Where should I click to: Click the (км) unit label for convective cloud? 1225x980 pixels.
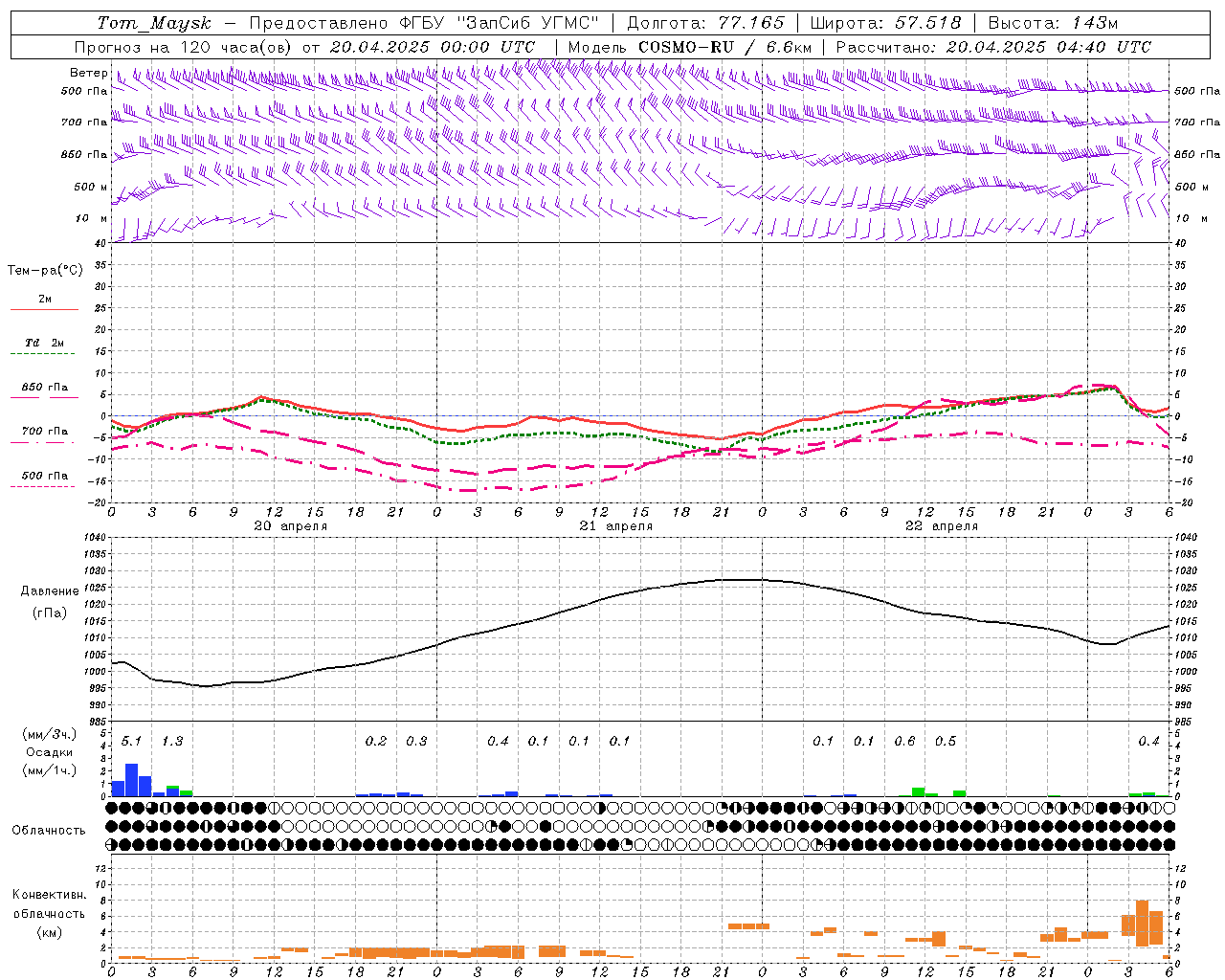pos(50,931)
